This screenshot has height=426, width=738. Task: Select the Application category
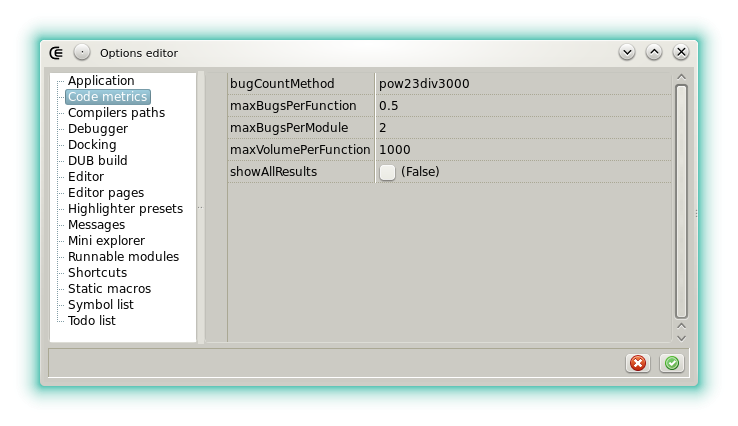[100, 81]
